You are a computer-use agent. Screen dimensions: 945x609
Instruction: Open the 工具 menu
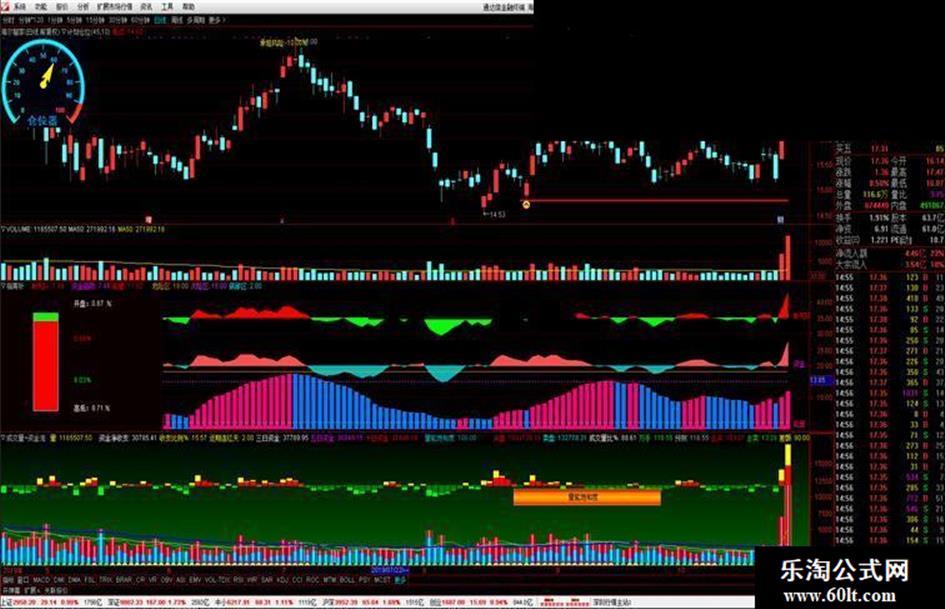[x=168, y=7]
